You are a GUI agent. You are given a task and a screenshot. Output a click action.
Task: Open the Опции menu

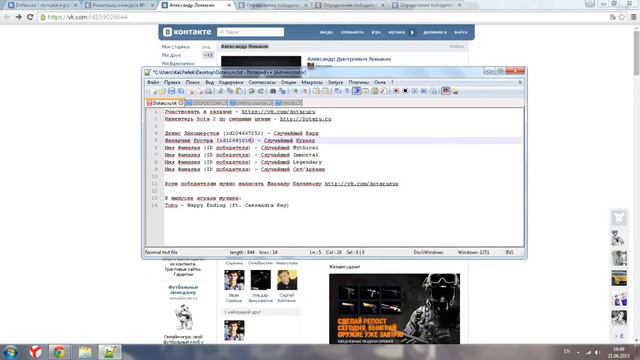point(288,82)
